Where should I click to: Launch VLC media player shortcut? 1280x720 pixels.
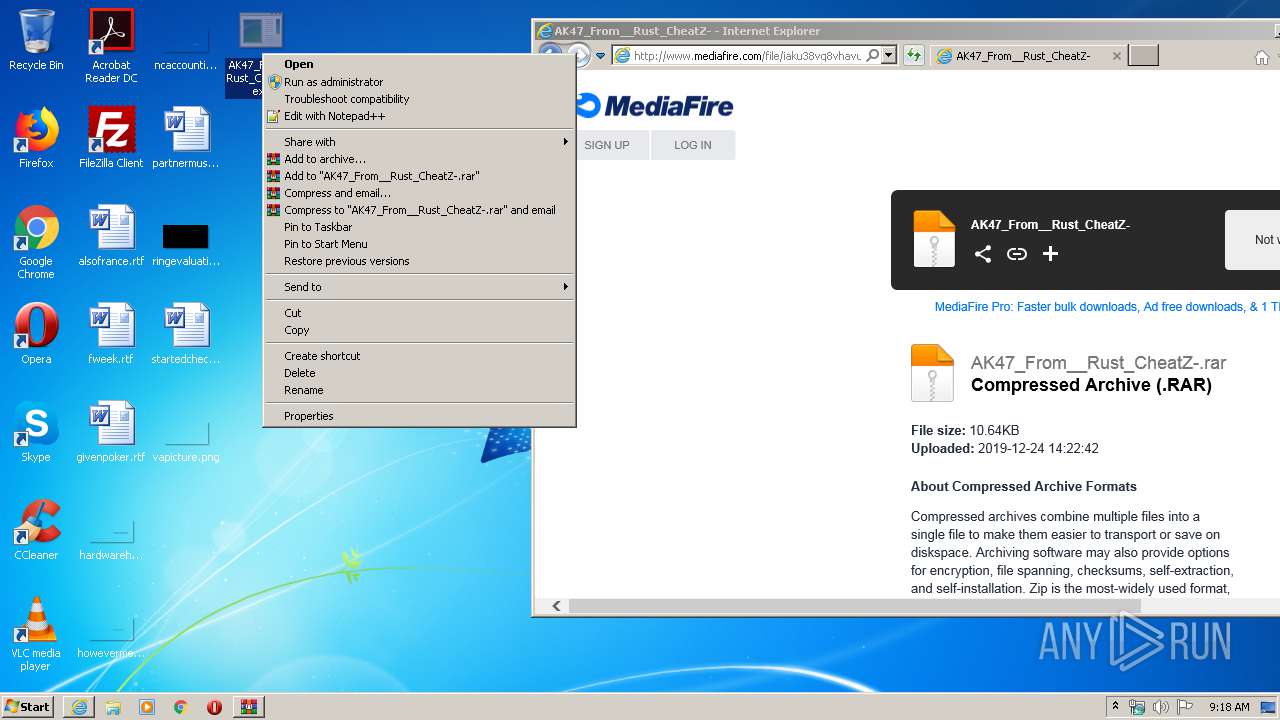(36, 634)
